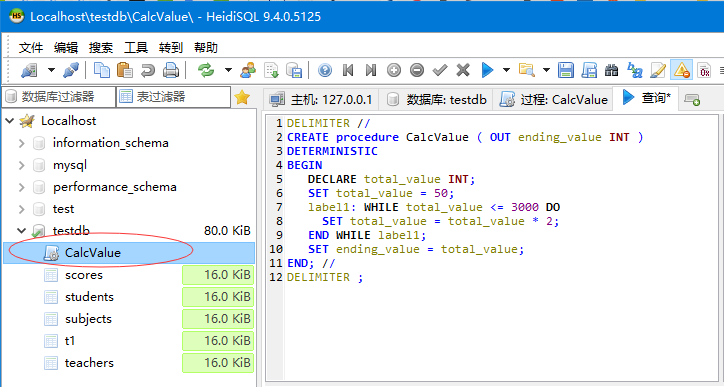Screen dimensions: 724x387
Task: Open the User manager icon
Action: pyautogui.click(x=248, y=70)
